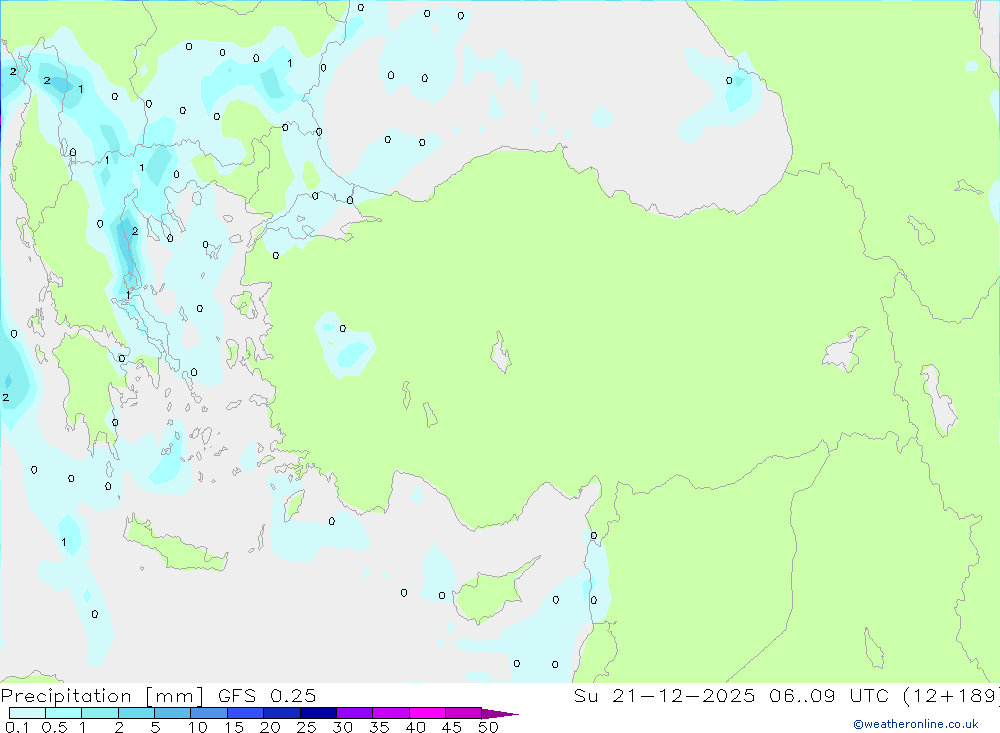
Task: Click the 45–50 mm legend color box
Action: [464, 713]
